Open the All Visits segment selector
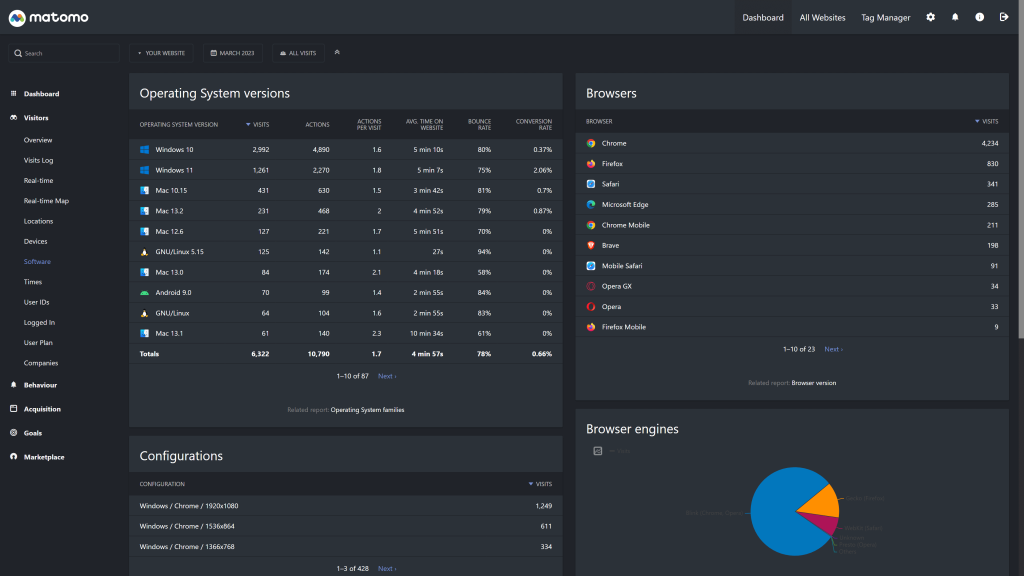Viewport: 1024px width, 576px height. (x=298, y=53)
